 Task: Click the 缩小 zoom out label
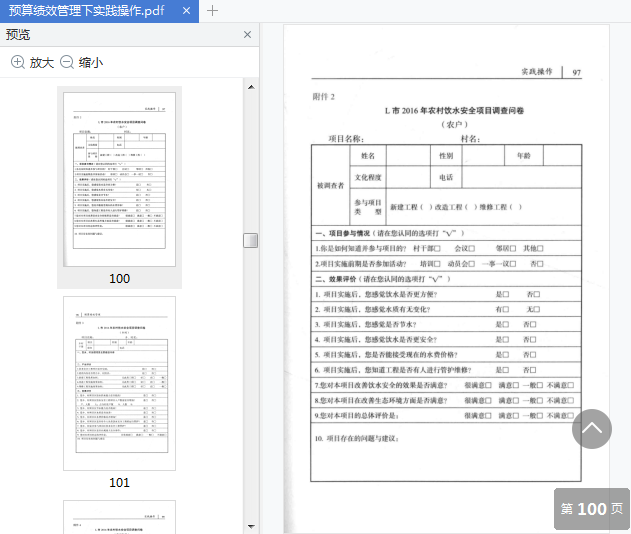[91, 63]
